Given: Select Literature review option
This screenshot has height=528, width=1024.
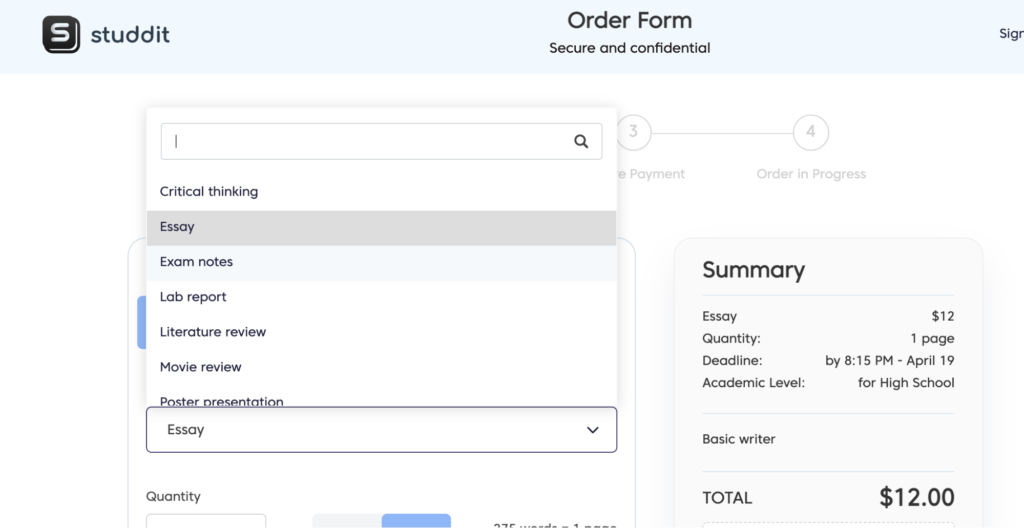Looking at the screenshot, I should (x=381, y=332).
